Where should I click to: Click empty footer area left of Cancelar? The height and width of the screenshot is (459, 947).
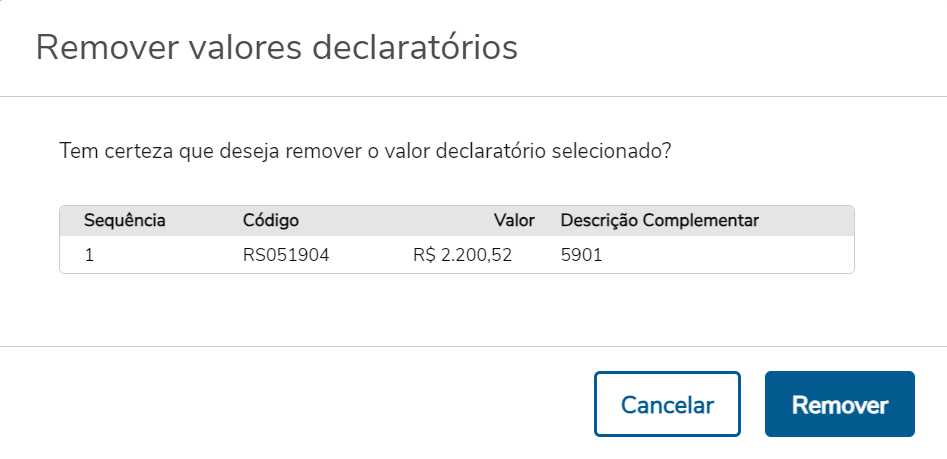click(x=300, y=405)
